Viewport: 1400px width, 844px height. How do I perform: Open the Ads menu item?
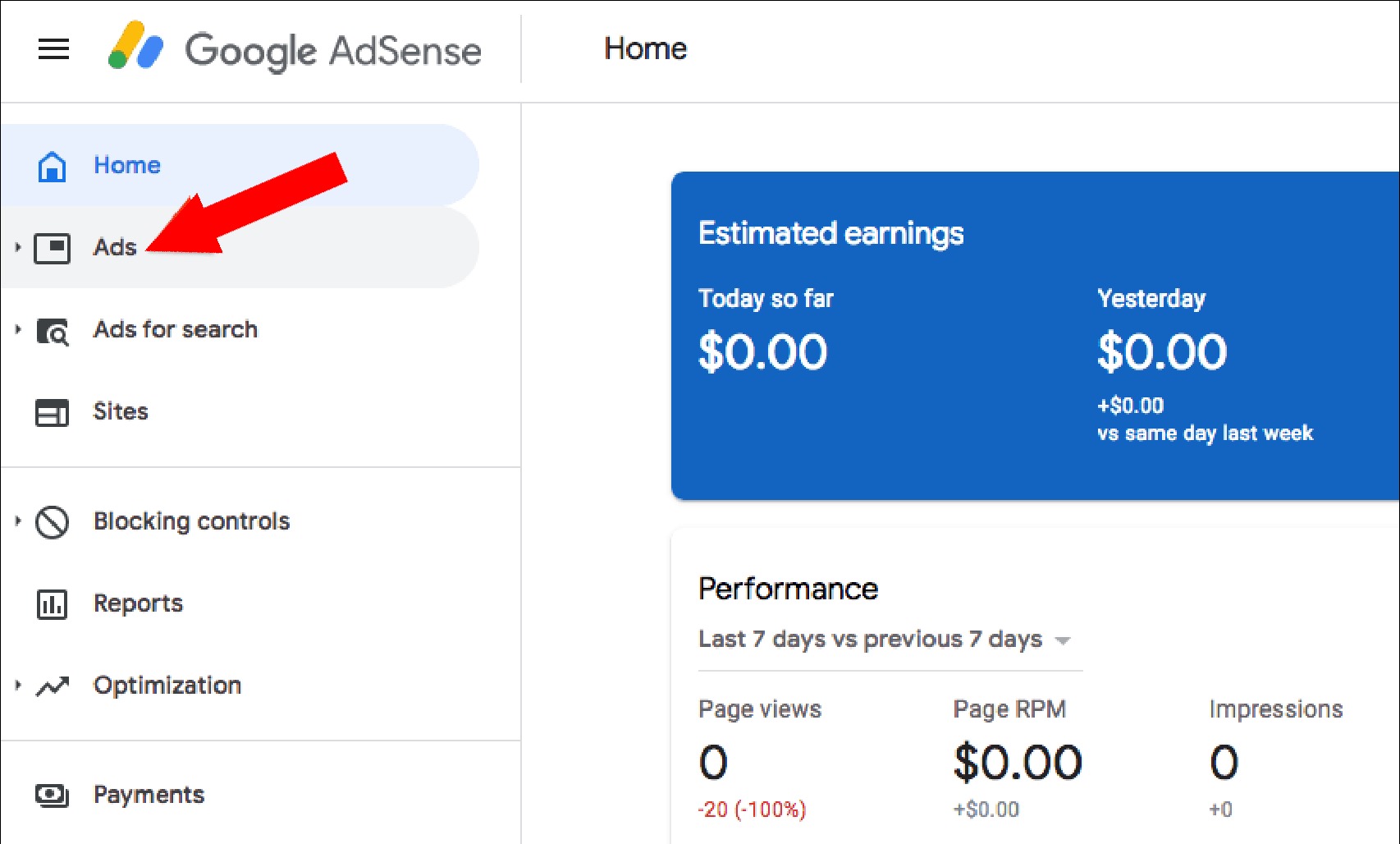pos(240,247)
